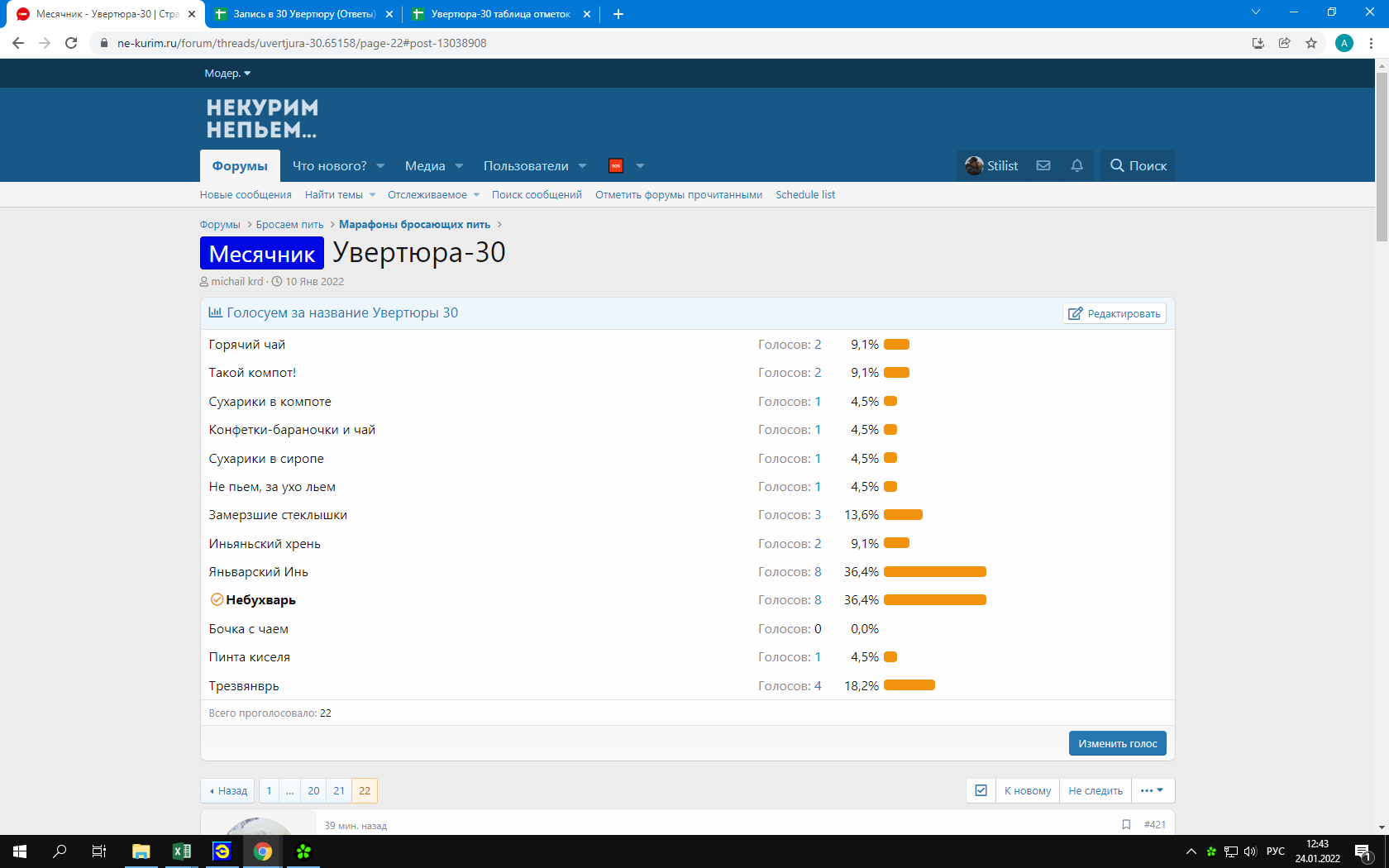
Task: Go to previous page with Назад
Action: pos(227,790)
